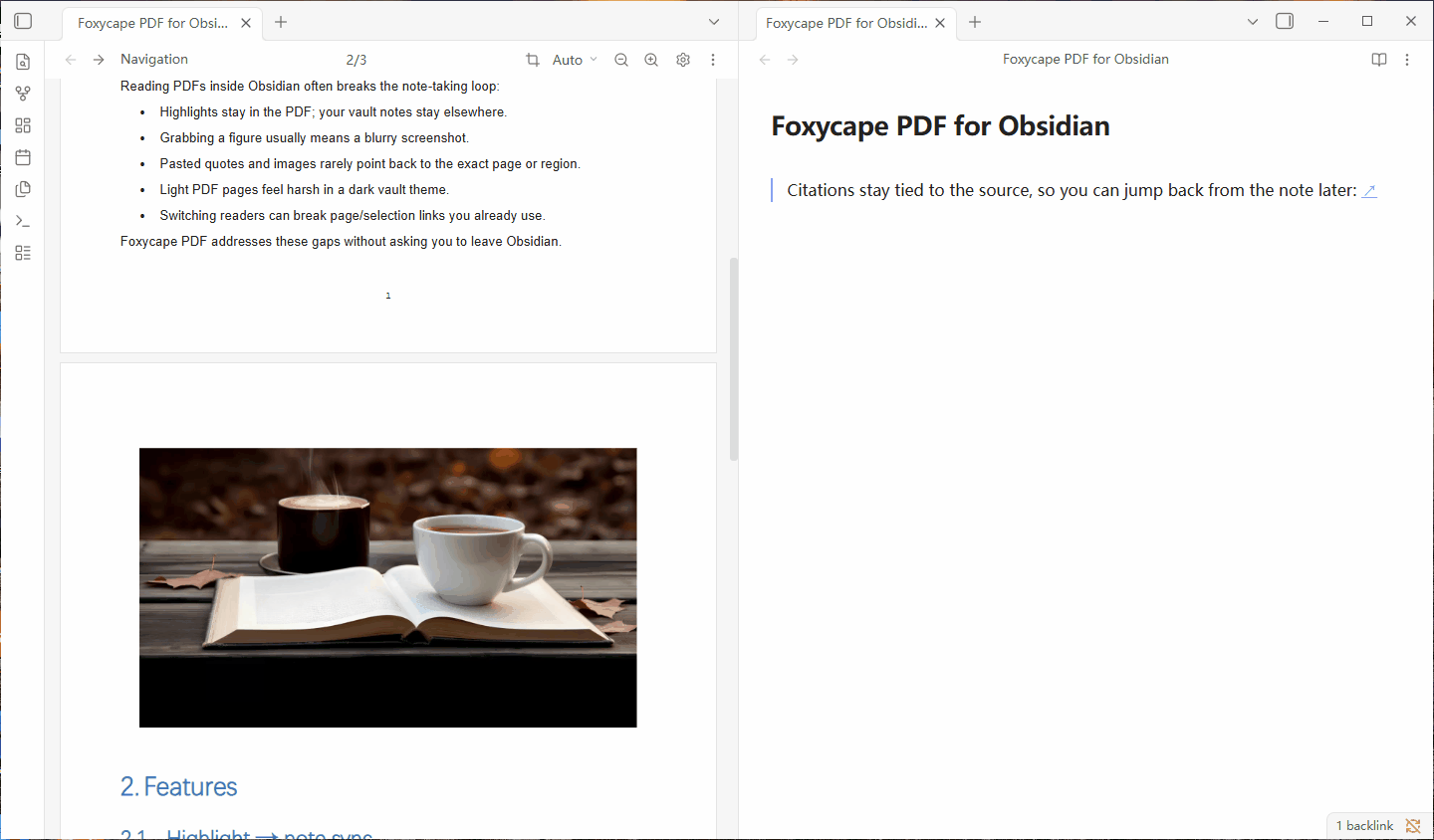Screen dimensions: 1434x840
Task: Go back in the note pane
Action: click(765, 60)
